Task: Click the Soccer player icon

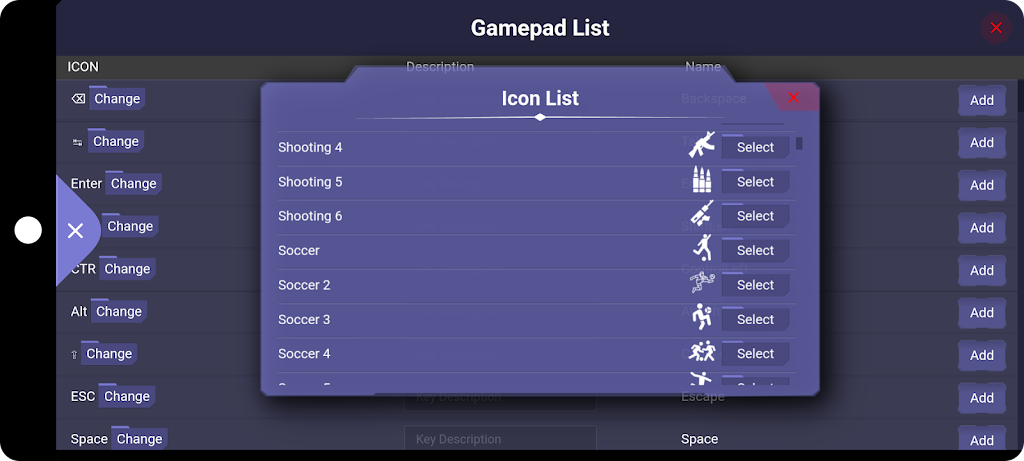Action: coord(703,250)
